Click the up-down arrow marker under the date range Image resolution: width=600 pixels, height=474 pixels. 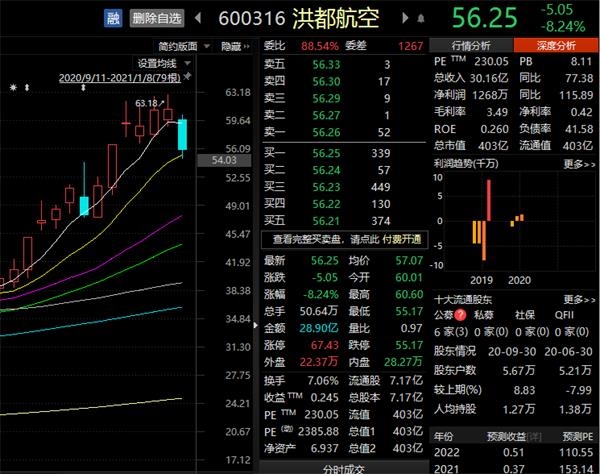tap(83, 88)
